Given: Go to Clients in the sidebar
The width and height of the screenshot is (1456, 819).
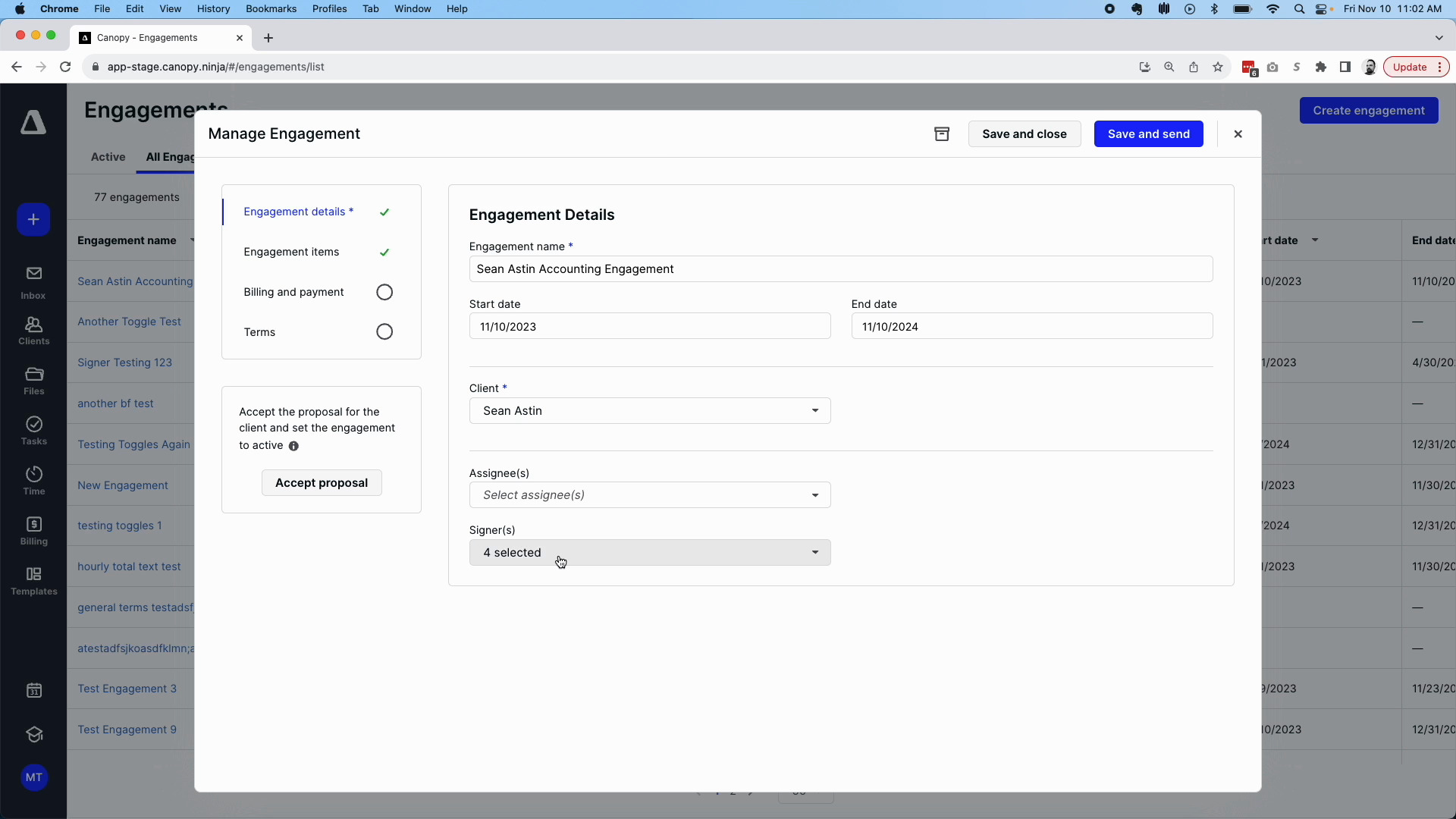Looking at the screenshot, I should tap(33, 331).
